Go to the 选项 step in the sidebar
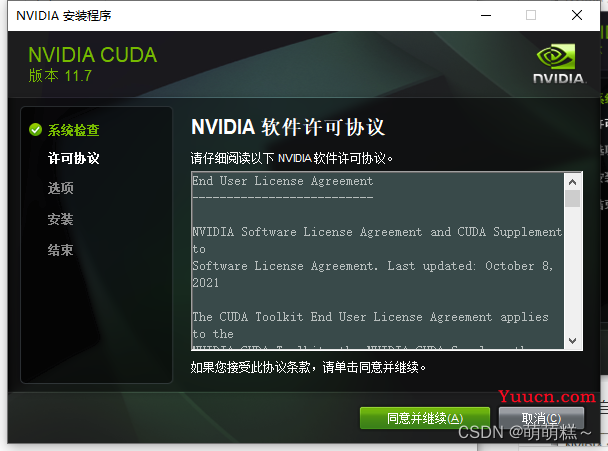The image size is (608, 451). coord(61,188)
